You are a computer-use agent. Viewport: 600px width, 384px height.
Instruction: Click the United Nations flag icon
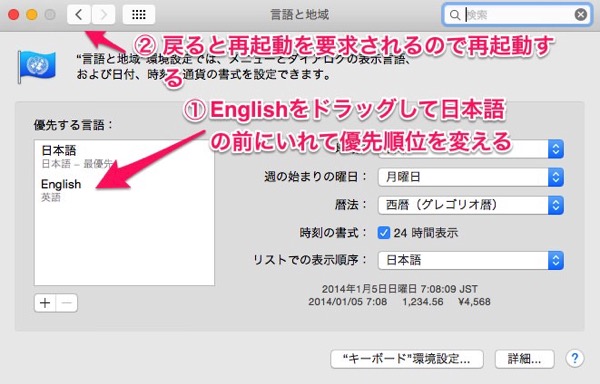[x=37, y=66]
